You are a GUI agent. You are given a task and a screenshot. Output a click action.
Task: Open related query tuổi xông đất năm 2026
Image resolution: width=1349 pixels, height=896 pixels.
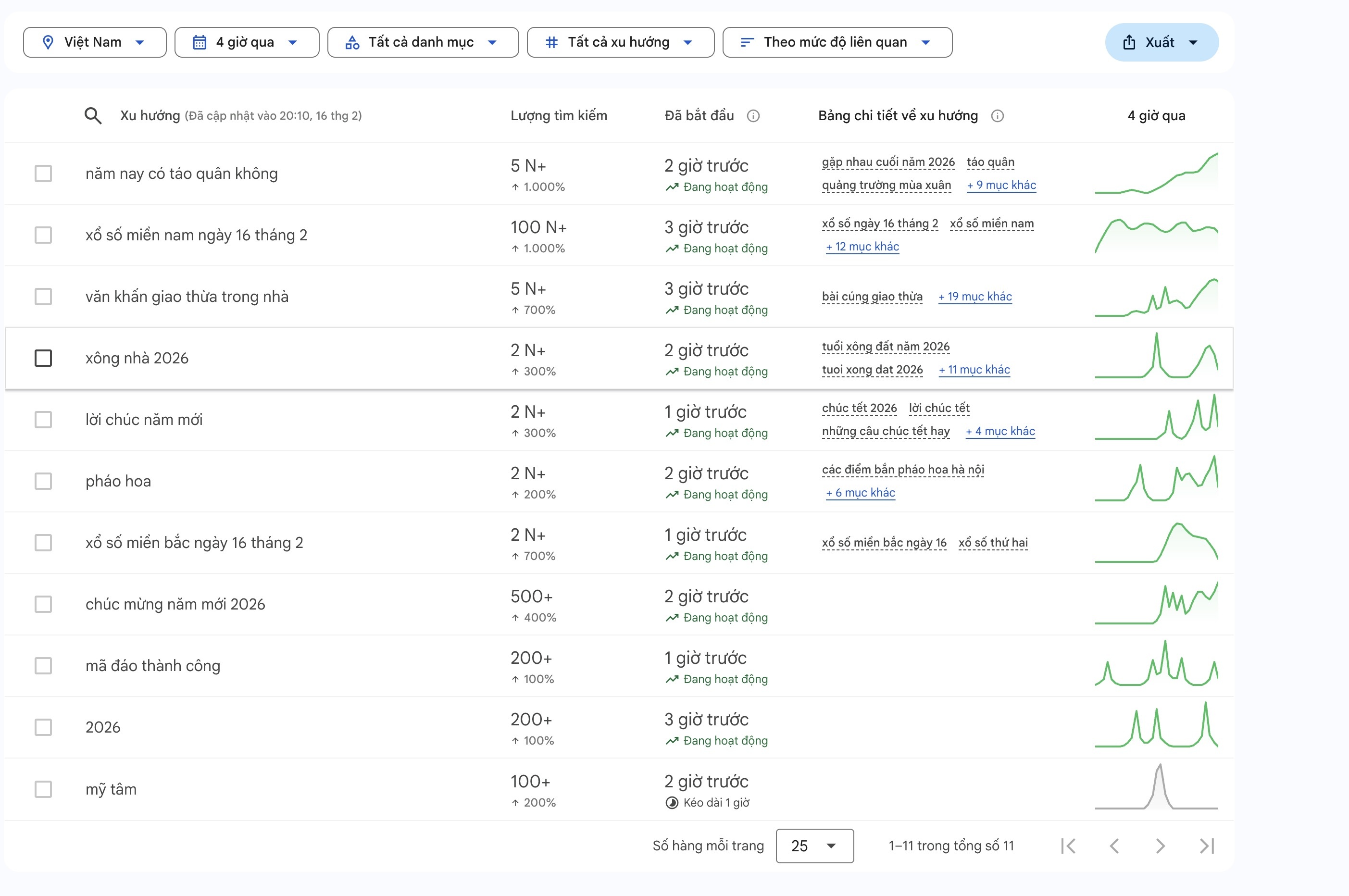pos(886,347)
